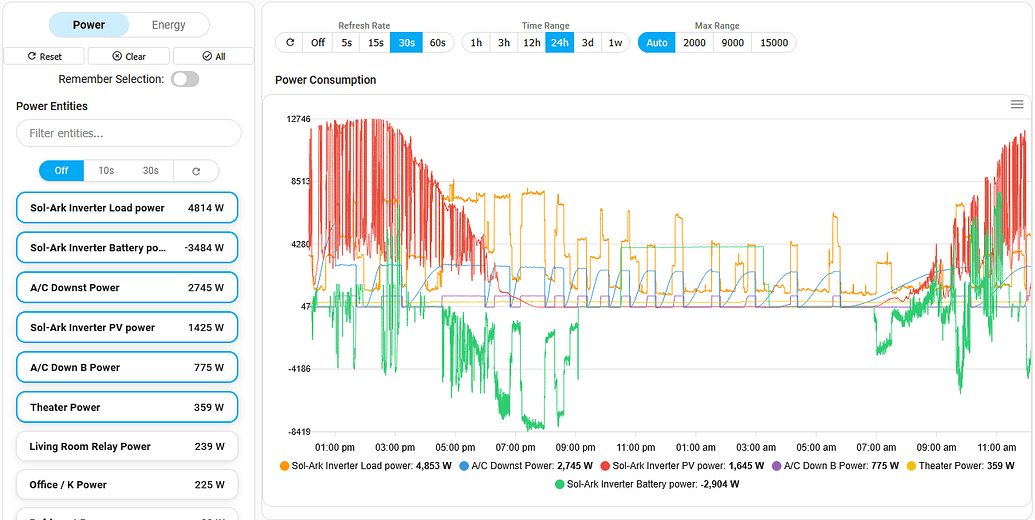
Task: Click the Power Consumption heading
Action: [325, 80]
